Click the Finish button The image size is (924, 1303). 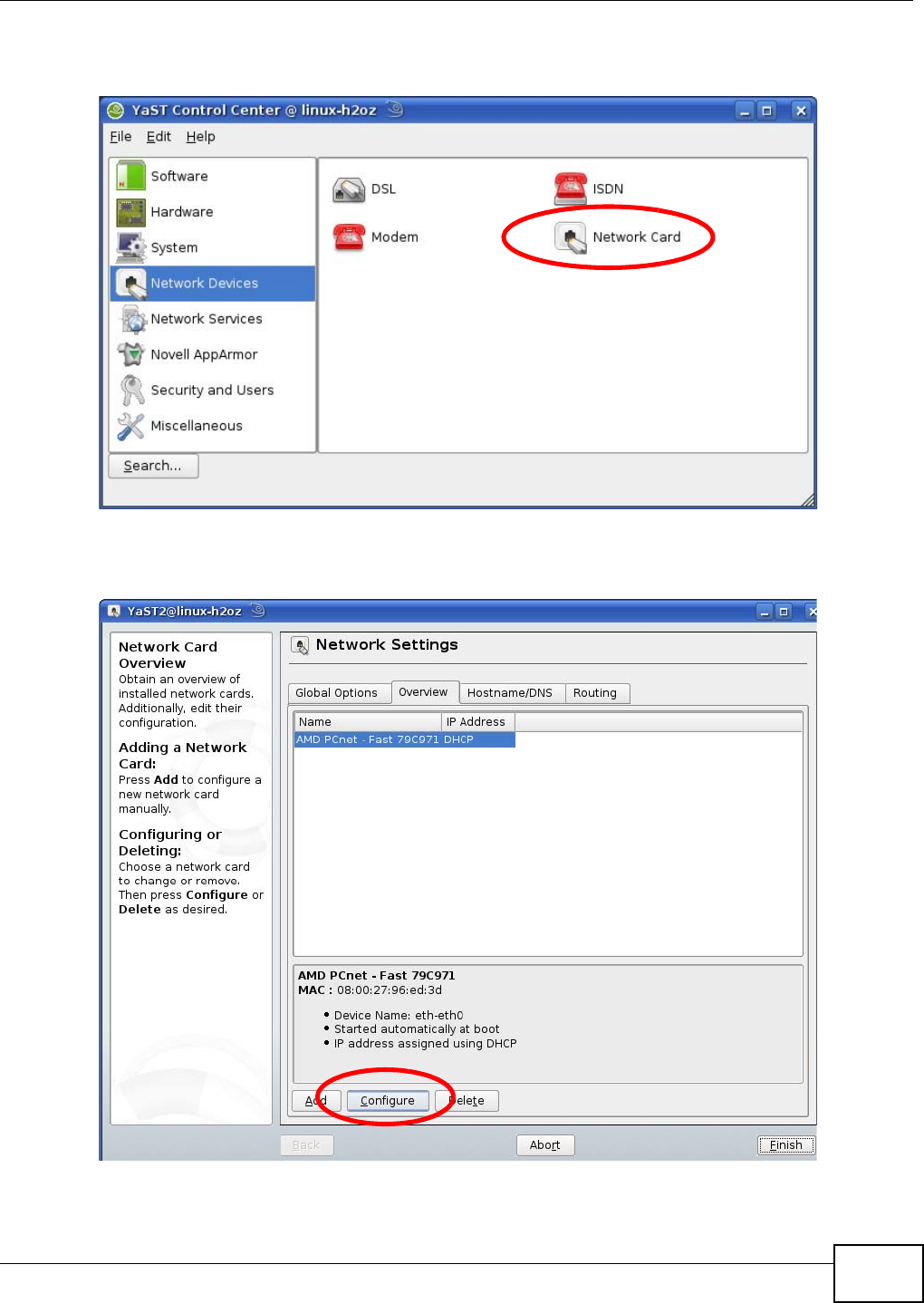(x=786, y=1145)
